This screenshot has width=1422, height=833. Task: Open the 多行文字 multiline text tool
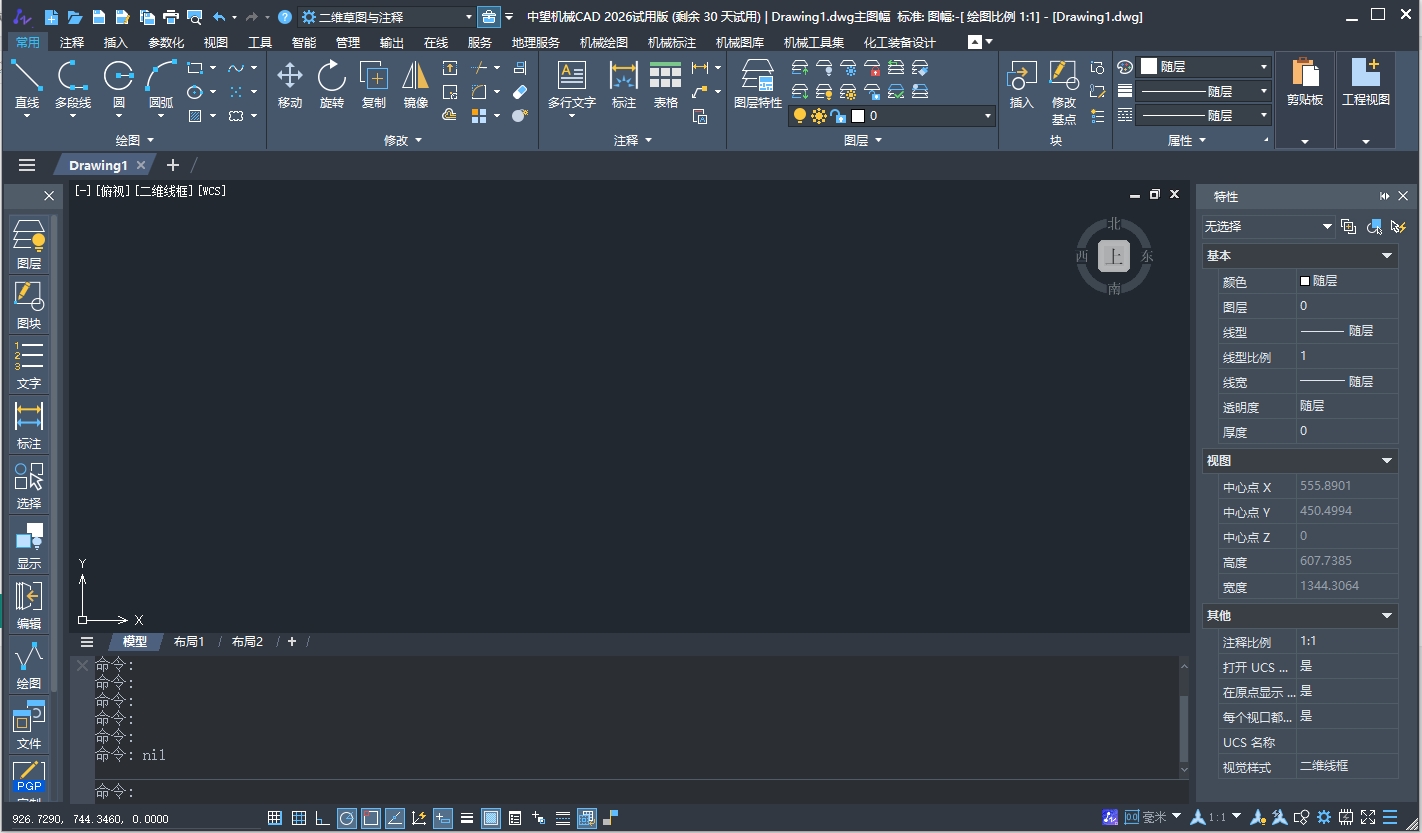click(572, 84)
